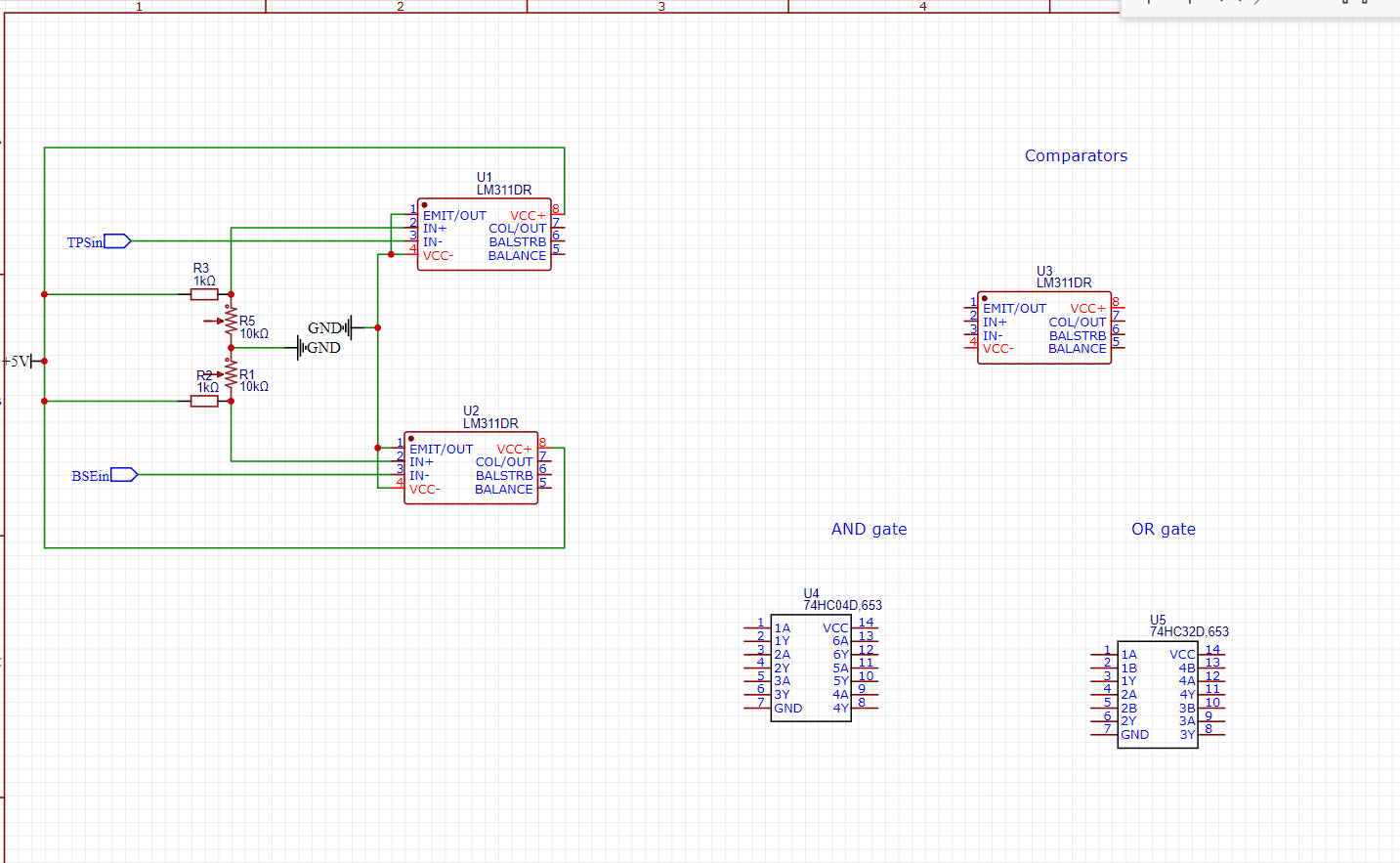The height and width of the screenshot is (863, 1400).
Task: Click the "10kΩ" value under R1
Action: click(x=254, y=386)
